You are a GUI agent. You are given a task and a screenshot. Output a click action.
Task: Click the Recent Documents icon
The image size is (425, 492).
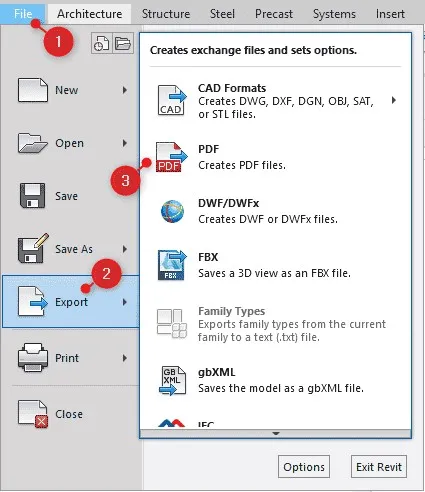102,43
